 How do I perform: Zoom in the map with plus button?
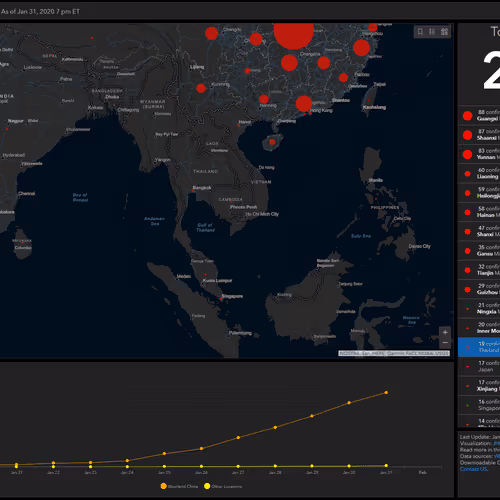[445, 332]
